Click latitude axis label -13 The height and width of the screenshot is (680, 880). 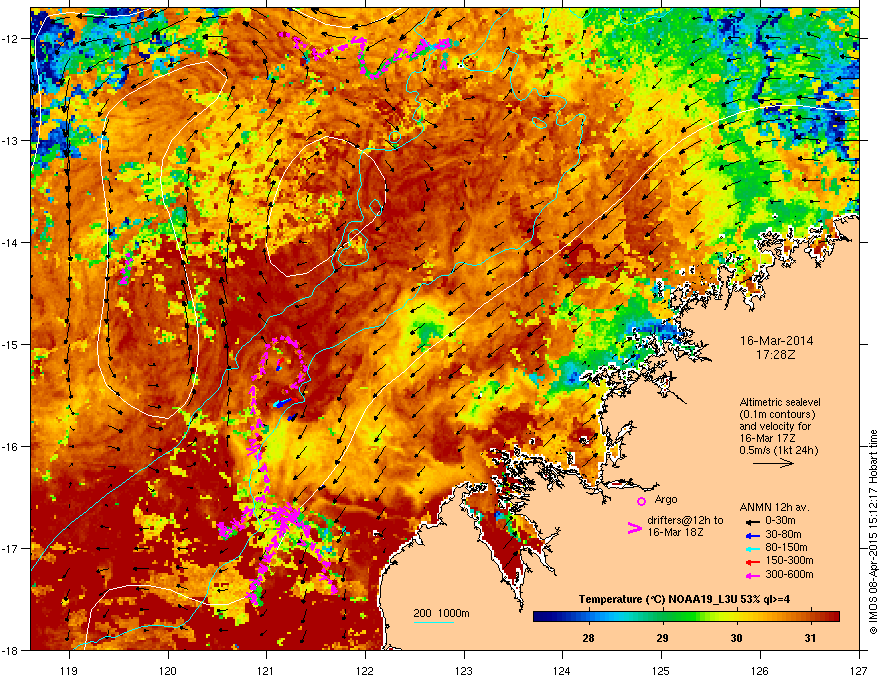[10, 140]
